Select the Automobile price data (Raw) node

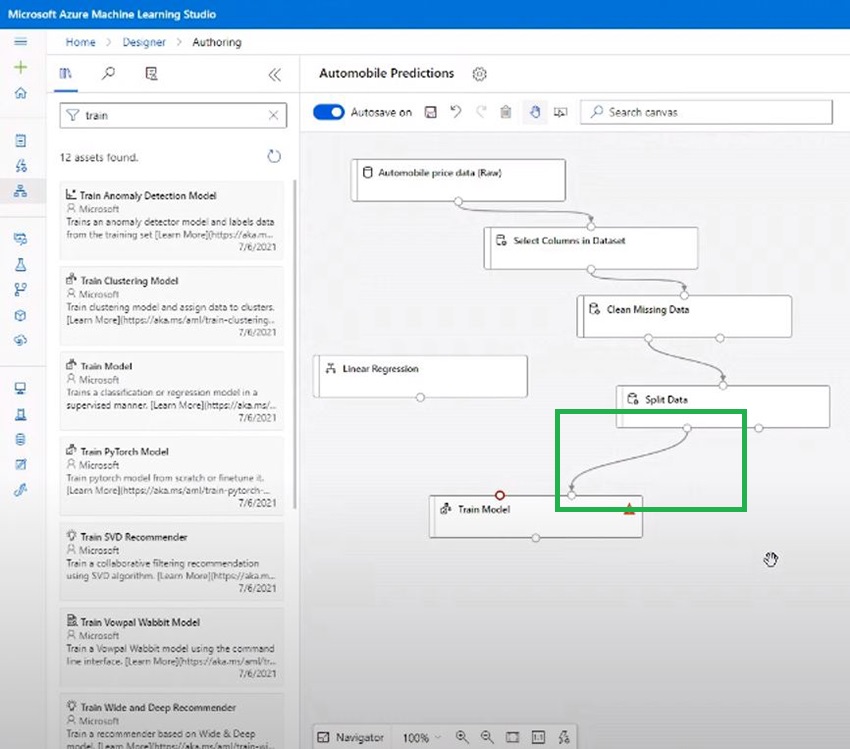click(458, 180)
